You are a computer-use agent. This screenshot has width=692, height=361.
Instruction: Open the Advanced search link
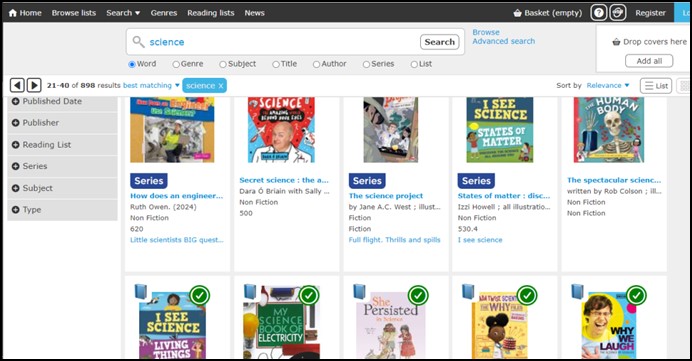[504, 41]
